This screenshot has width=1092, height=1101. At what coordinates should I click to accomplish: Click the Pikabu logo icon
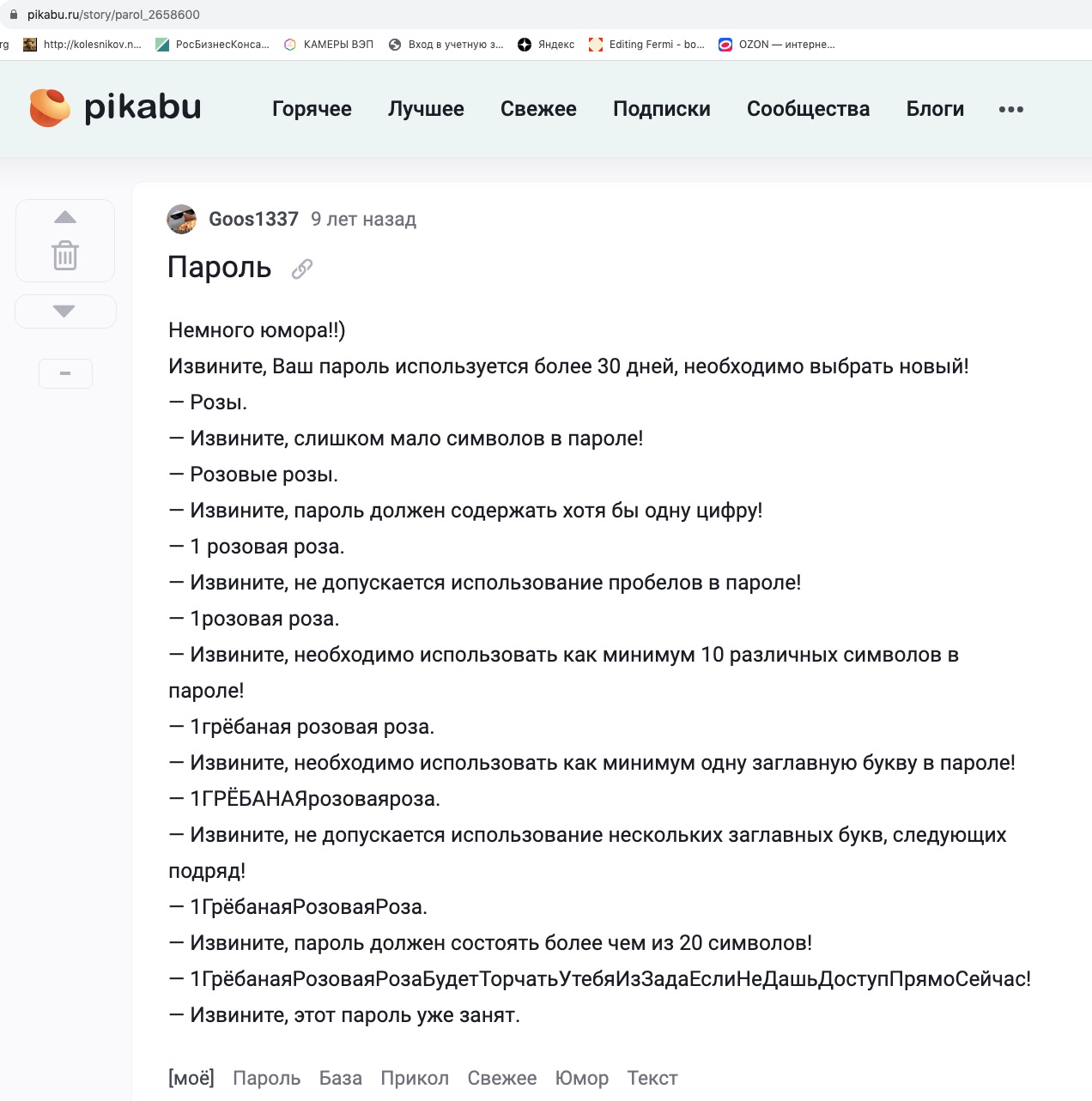point(50,107)
